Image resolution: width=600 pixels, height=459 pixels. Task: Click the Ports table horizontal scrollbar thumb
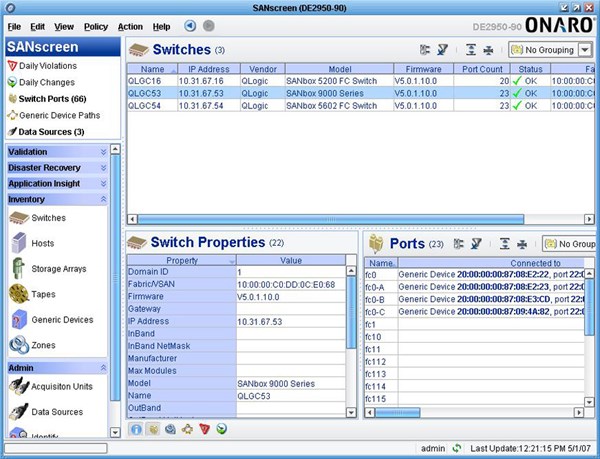tap(398, 413)
